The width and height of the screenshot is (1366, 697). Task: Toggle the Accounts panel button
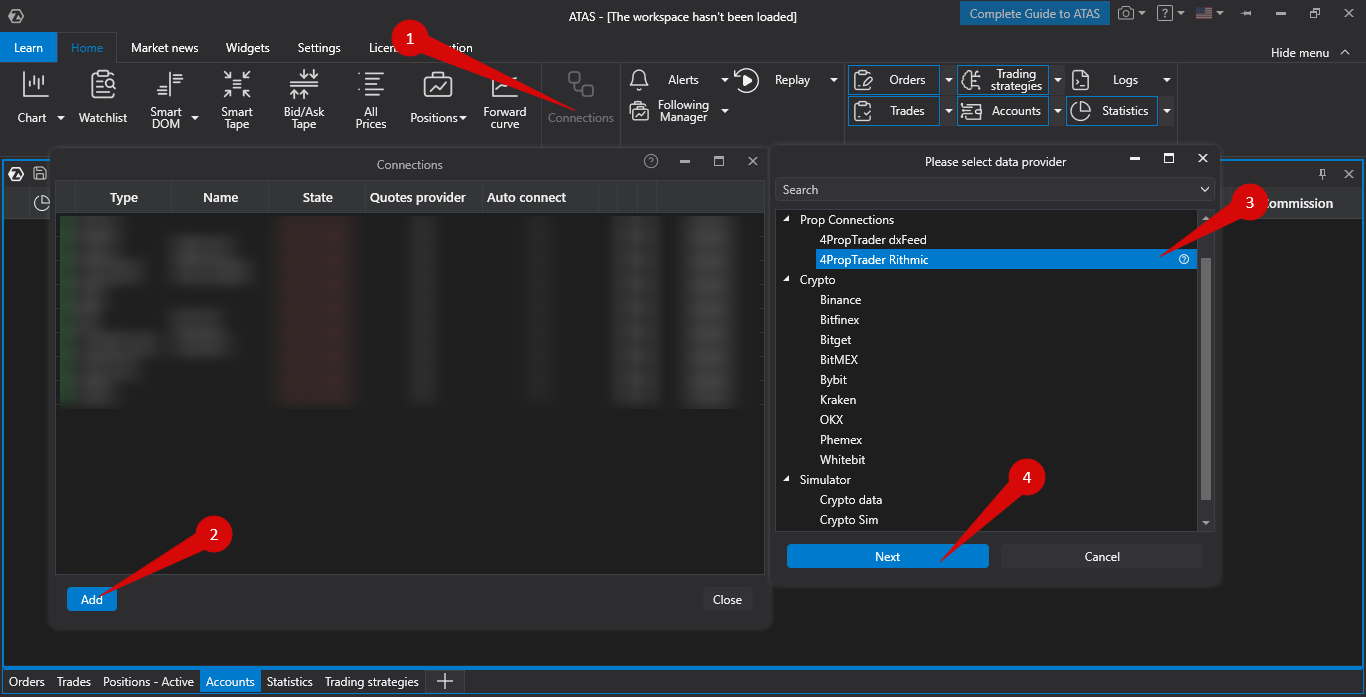pos(1003,111)
